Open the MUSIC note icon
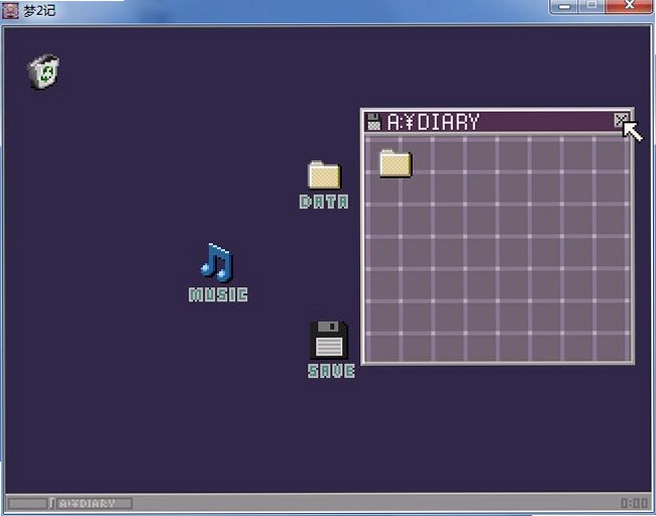Viewport: 656px width, 516px height. point(217,262)
